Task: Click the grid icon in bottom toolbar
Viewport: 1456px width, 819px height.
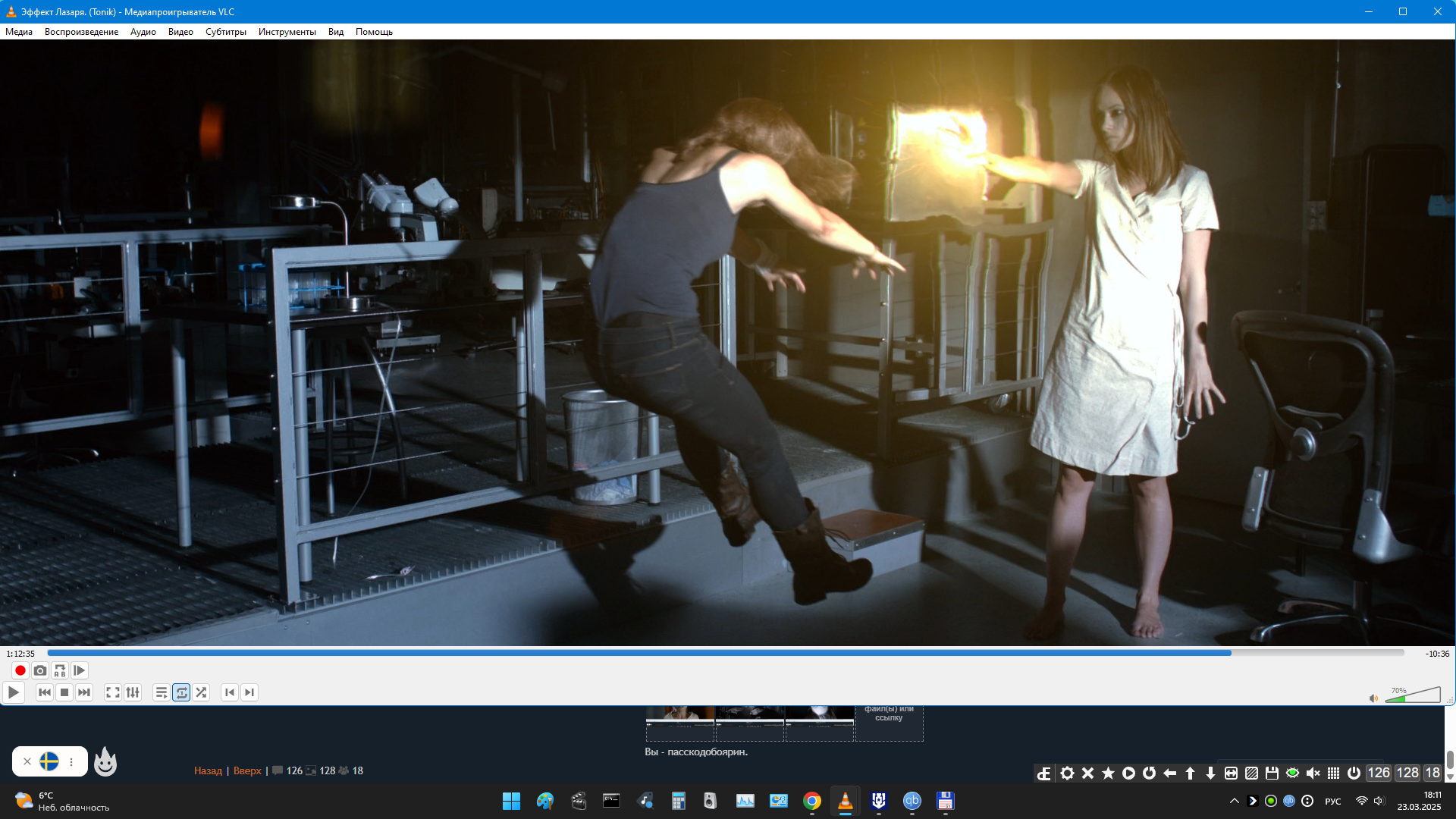Action: tap(1333, 773)
